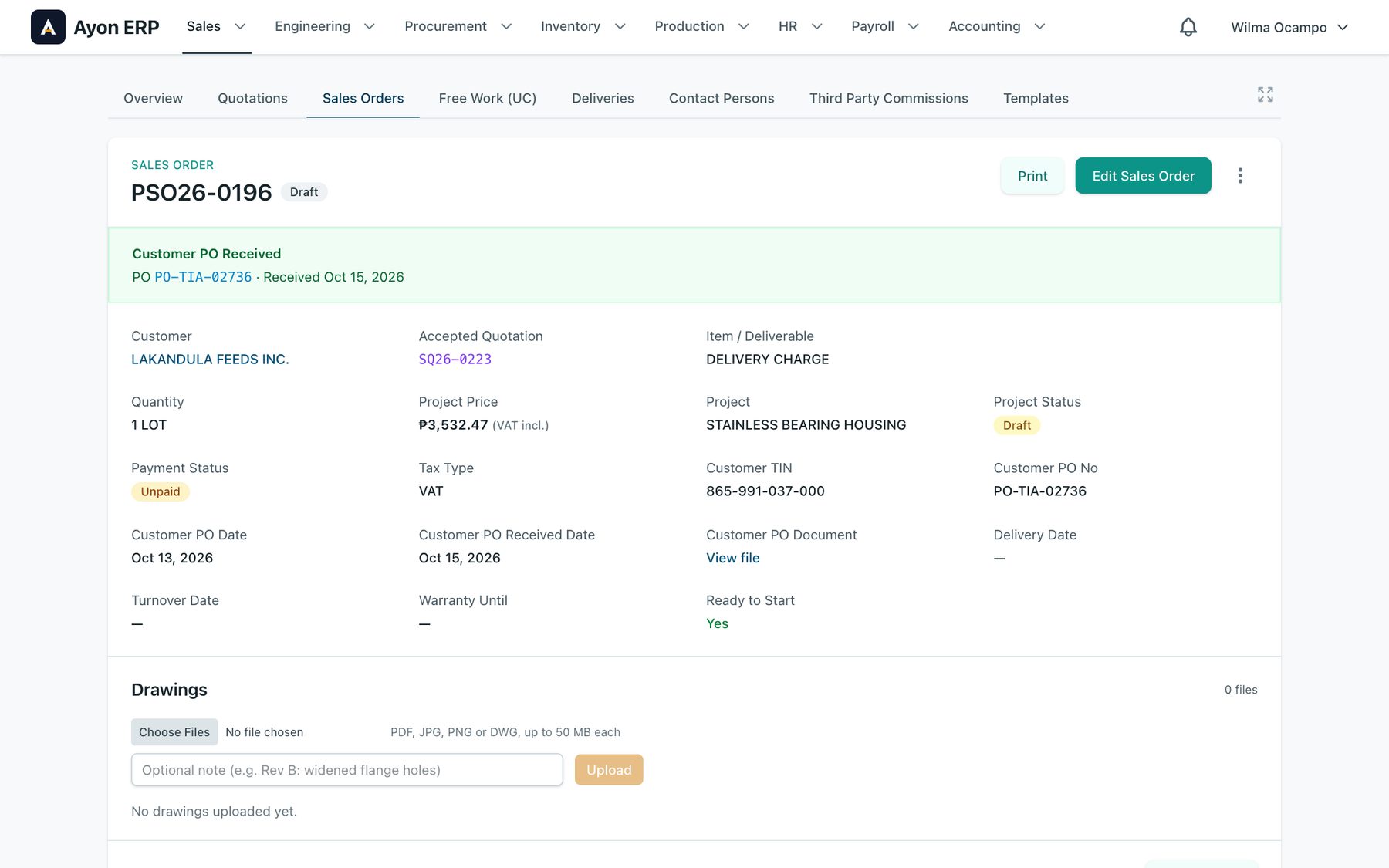Open the Accounting dropdown

tap(997, 26)
